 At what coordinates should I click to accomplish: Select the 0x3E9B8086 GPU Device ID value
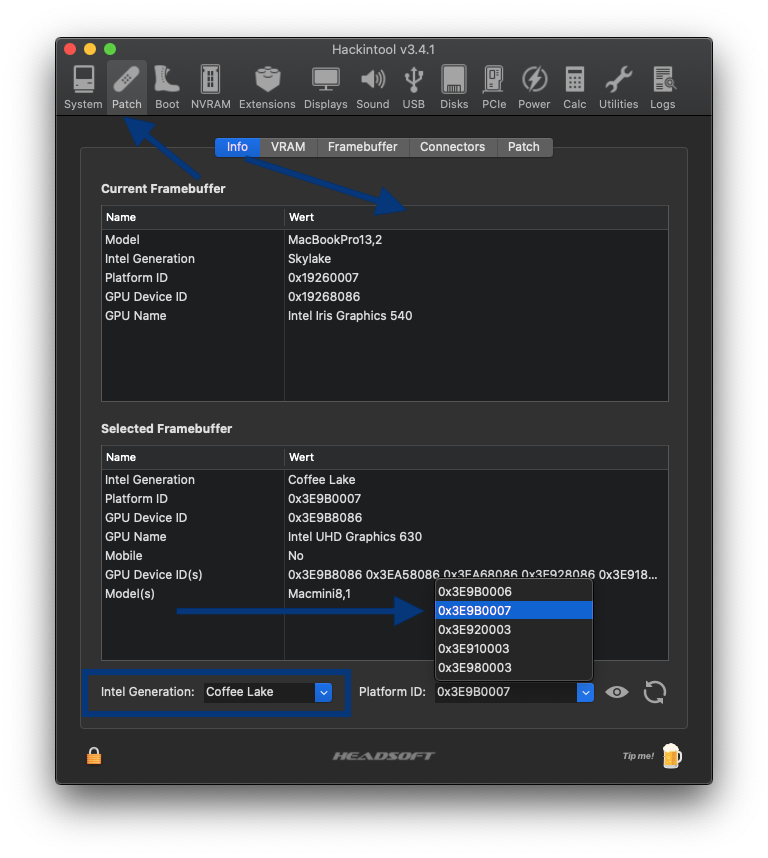pos(325,518)
